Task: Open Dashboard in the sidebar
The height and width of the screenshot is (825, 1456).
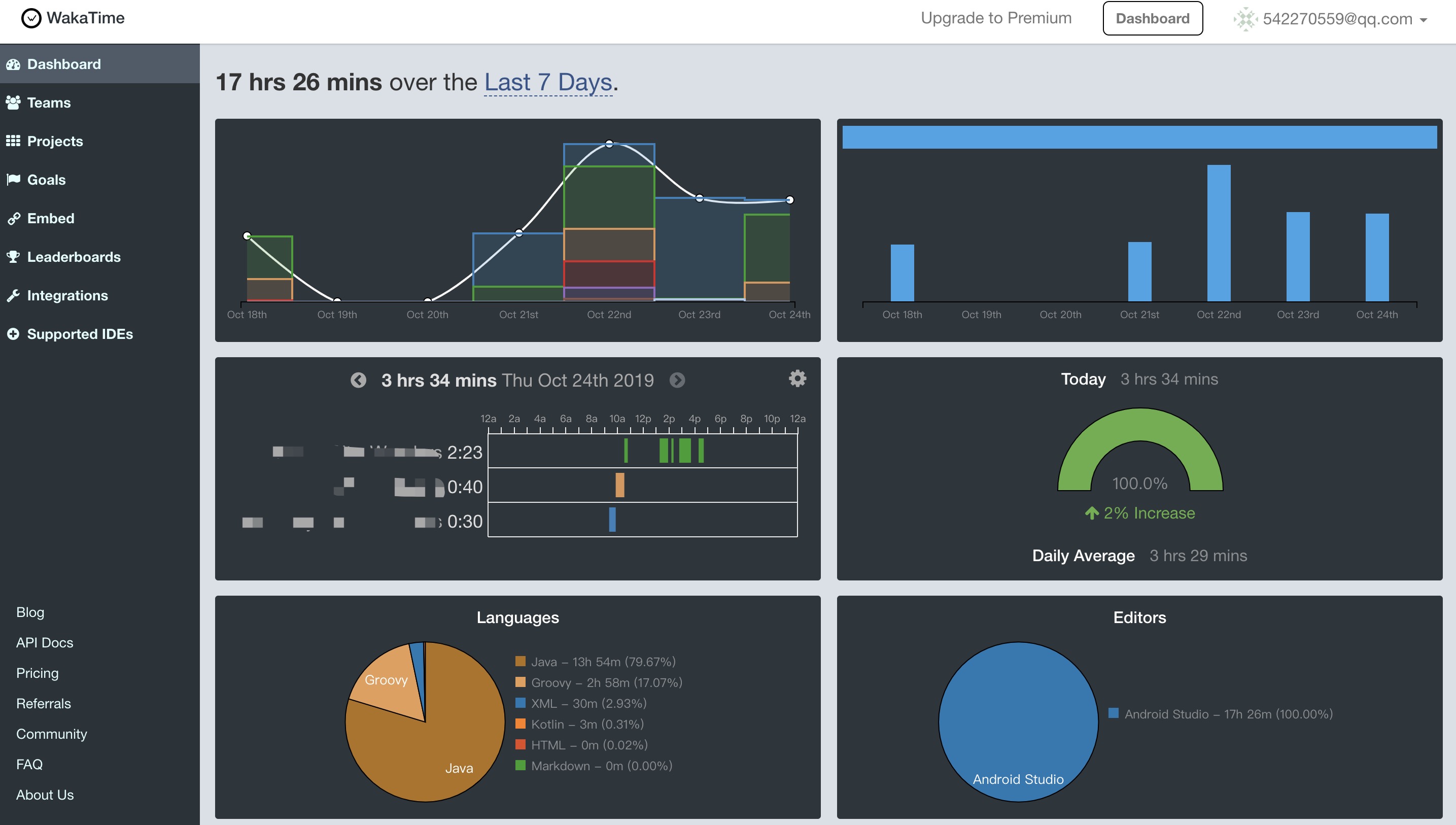Action: tap(100, 64)
